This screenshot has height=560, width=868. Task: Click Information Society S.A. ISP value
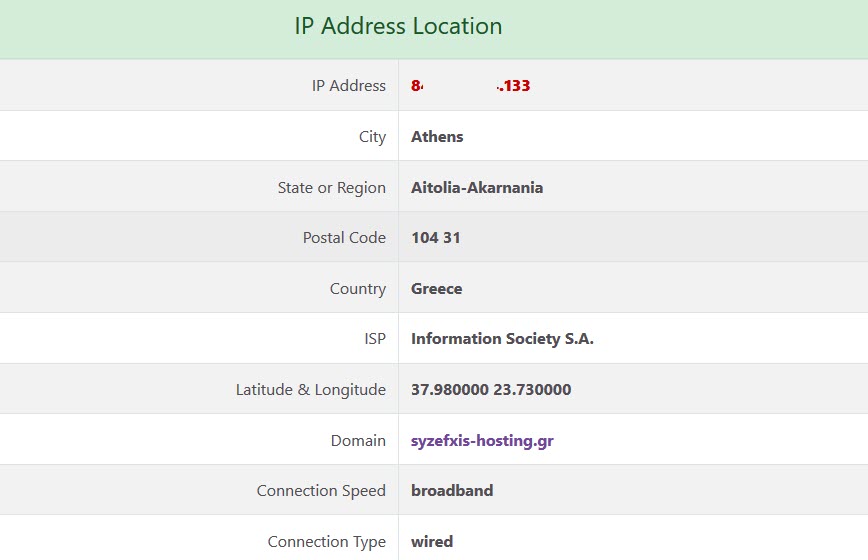[x=502, y=339]
